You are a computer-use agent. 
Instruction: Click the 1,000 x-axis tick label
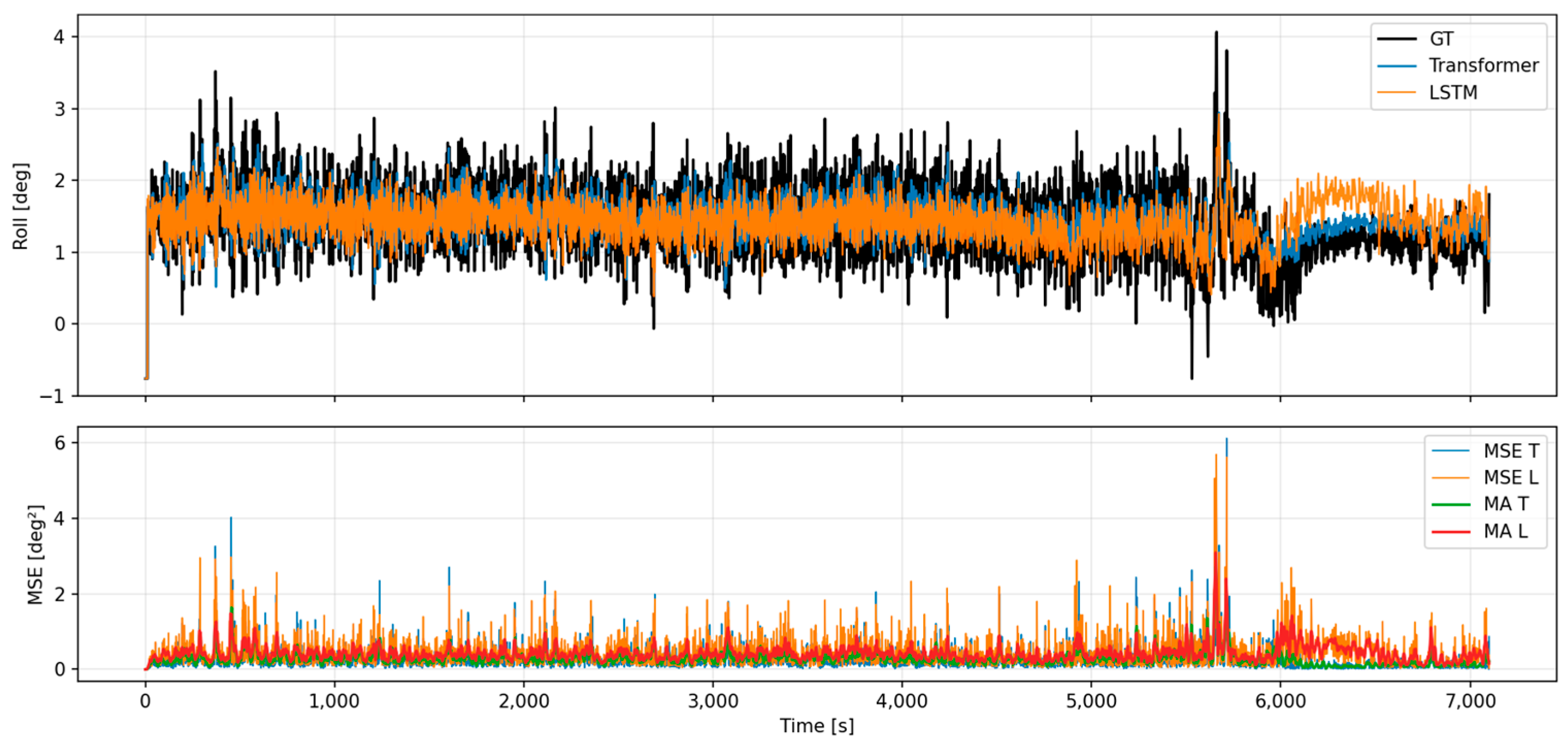(x=334, y=701)
